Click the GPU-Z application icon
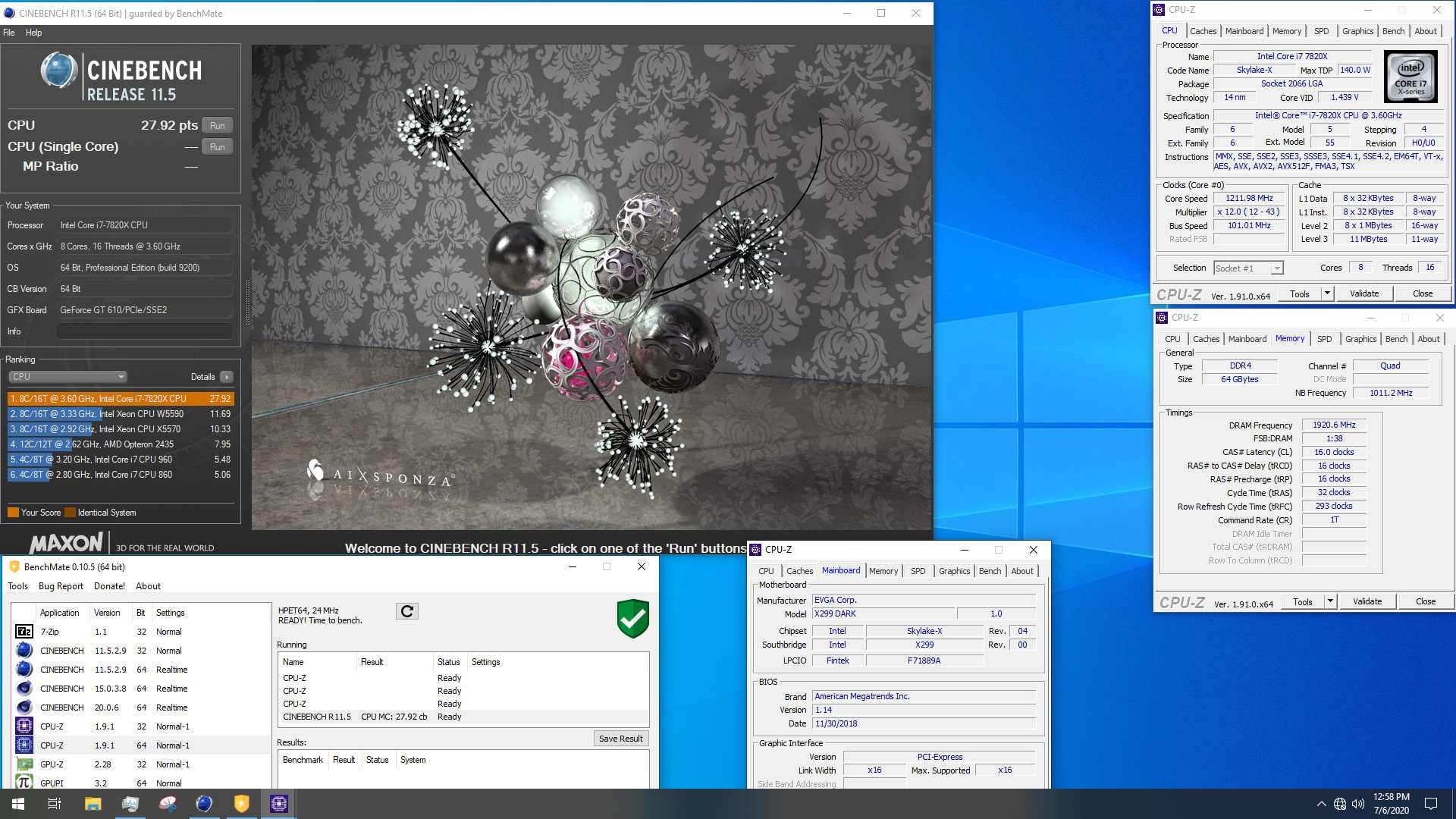This screenshot has width=1456, height=819. coord(24,764)
